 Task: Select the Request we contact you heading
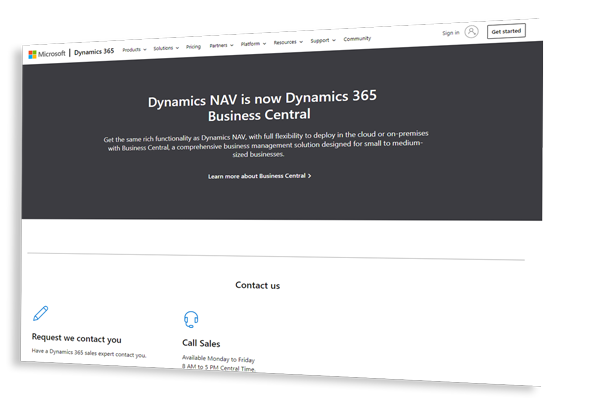[x=77, y=338]
